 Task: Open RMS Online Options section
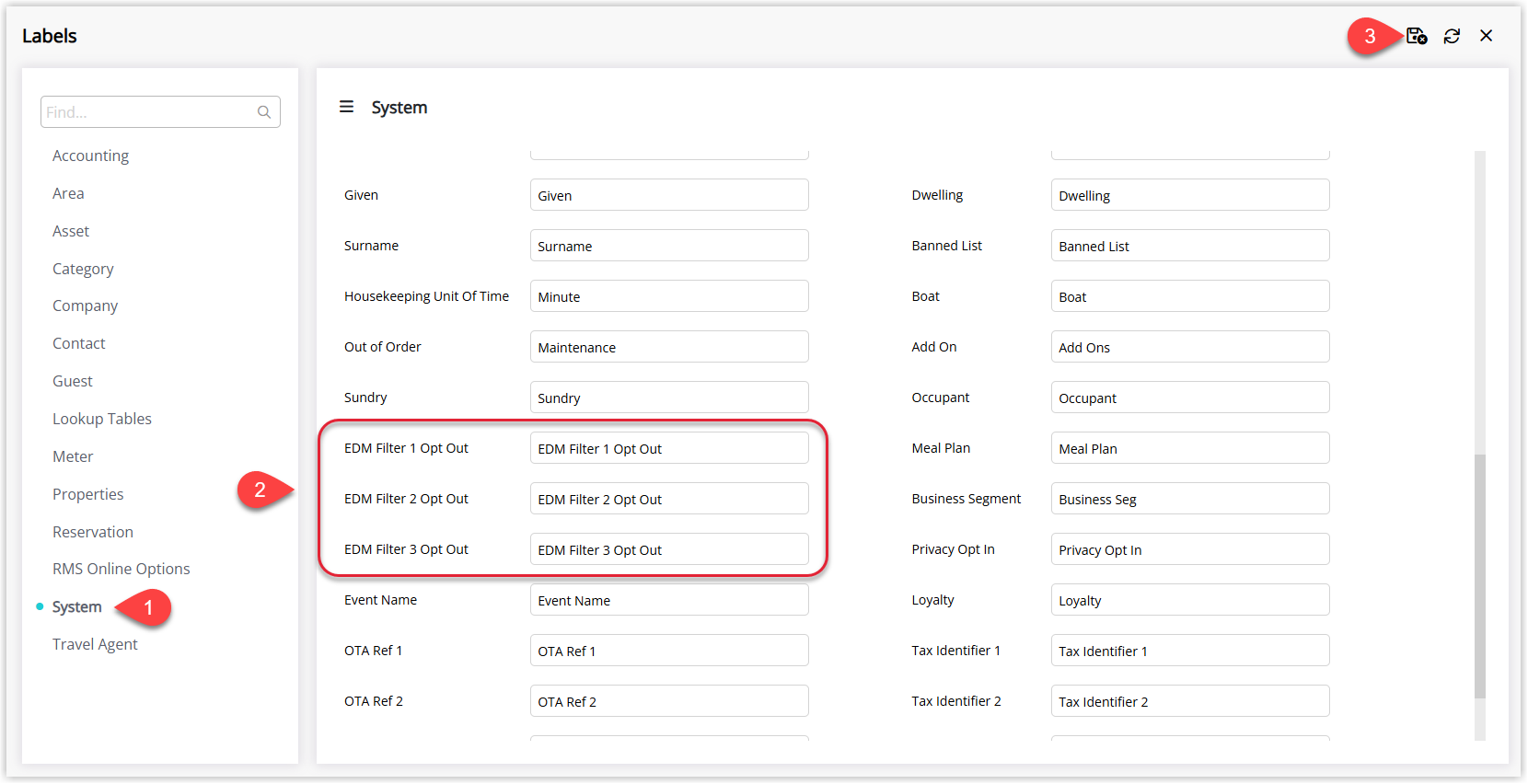click(121, 569)
